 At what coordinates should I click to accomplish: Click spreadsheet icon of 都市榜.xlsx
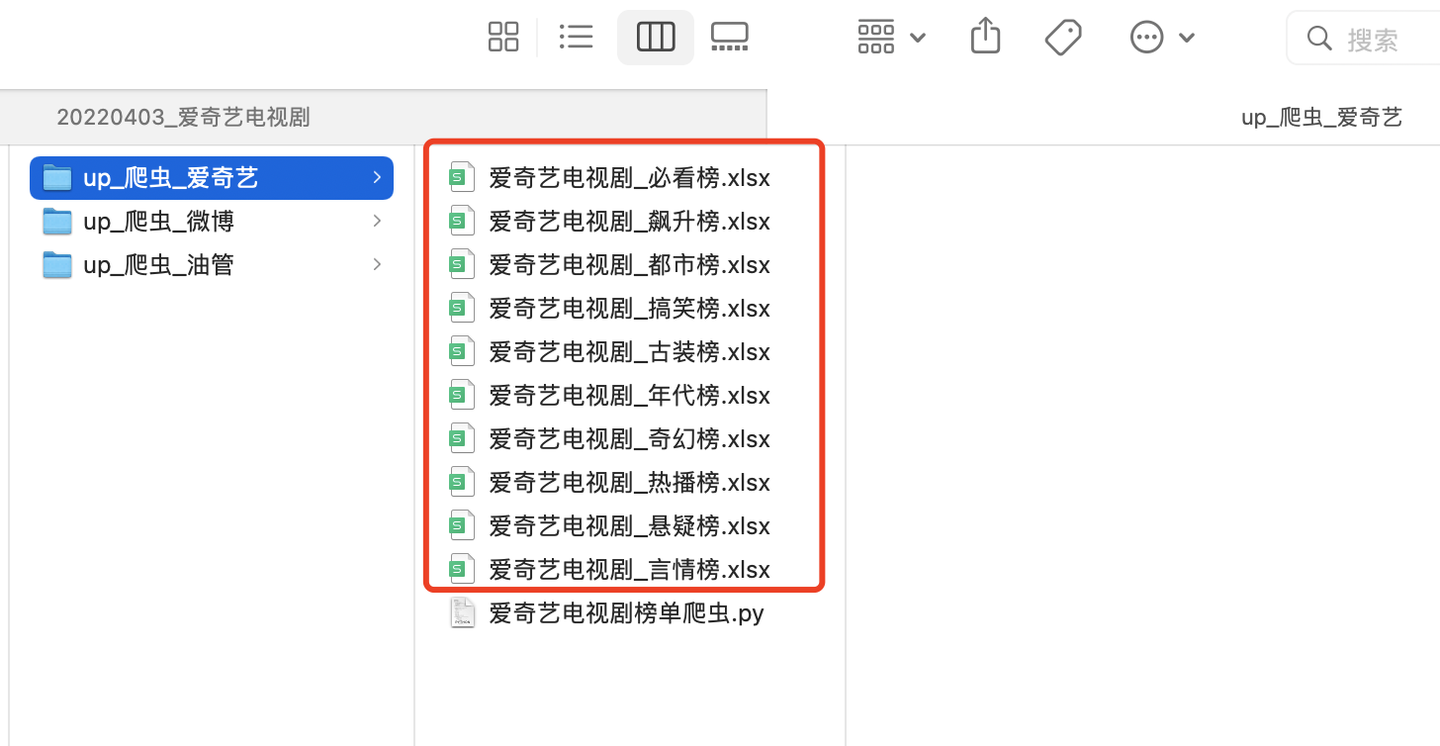[x=461, y=264]
